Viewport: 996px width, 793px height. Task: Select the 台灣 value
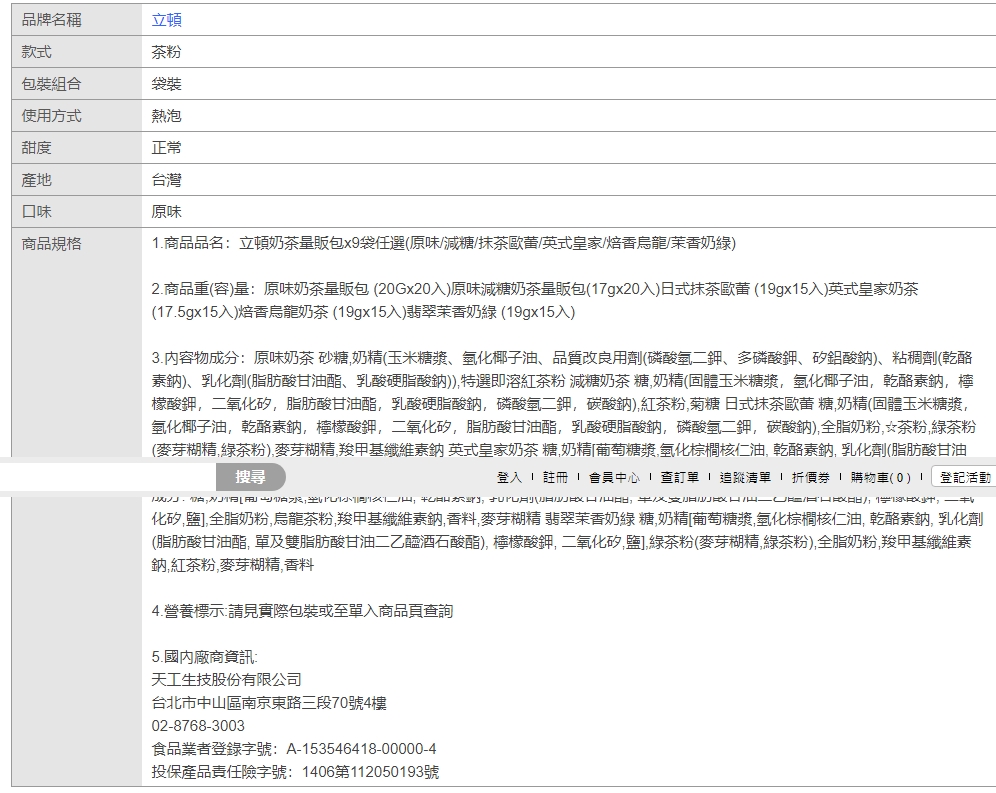pyautogui.click(x=166, y=180)
